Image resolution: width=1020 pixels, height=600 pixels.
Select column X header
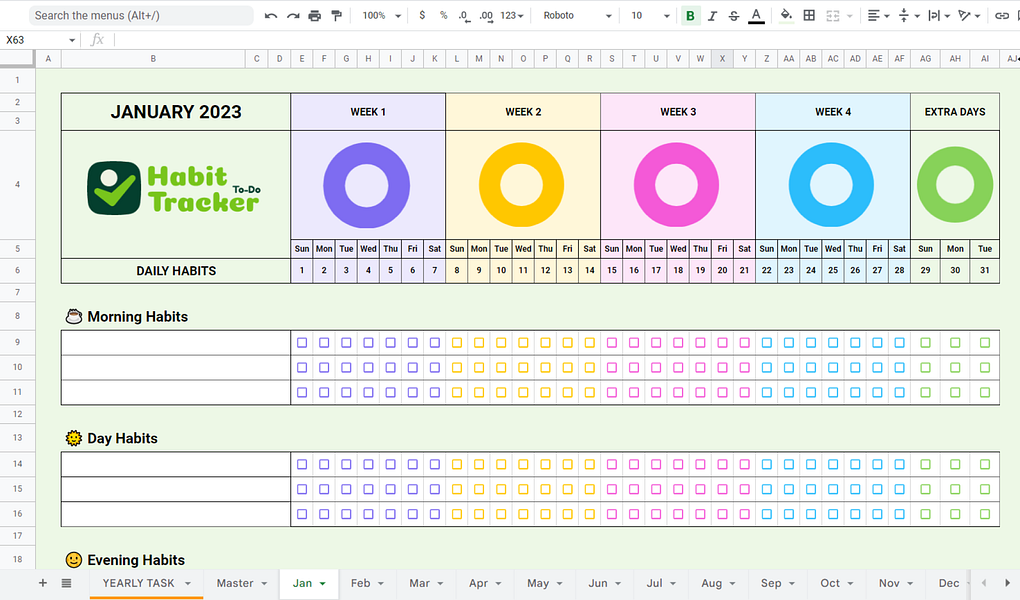(722, 59)
